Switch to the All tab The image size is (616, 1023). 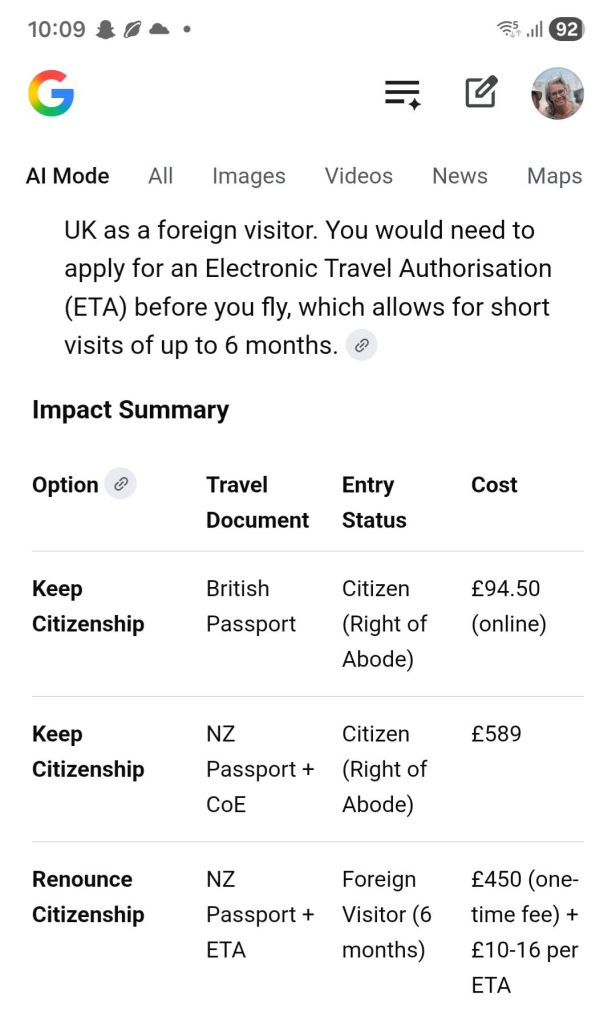160,176
